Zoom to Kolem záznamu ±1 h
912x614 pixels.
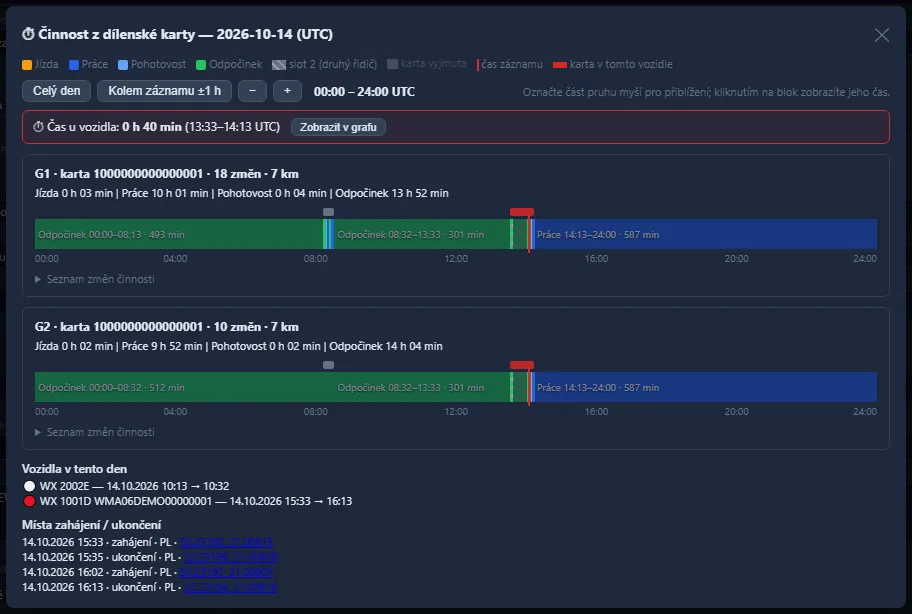(164, 91)
